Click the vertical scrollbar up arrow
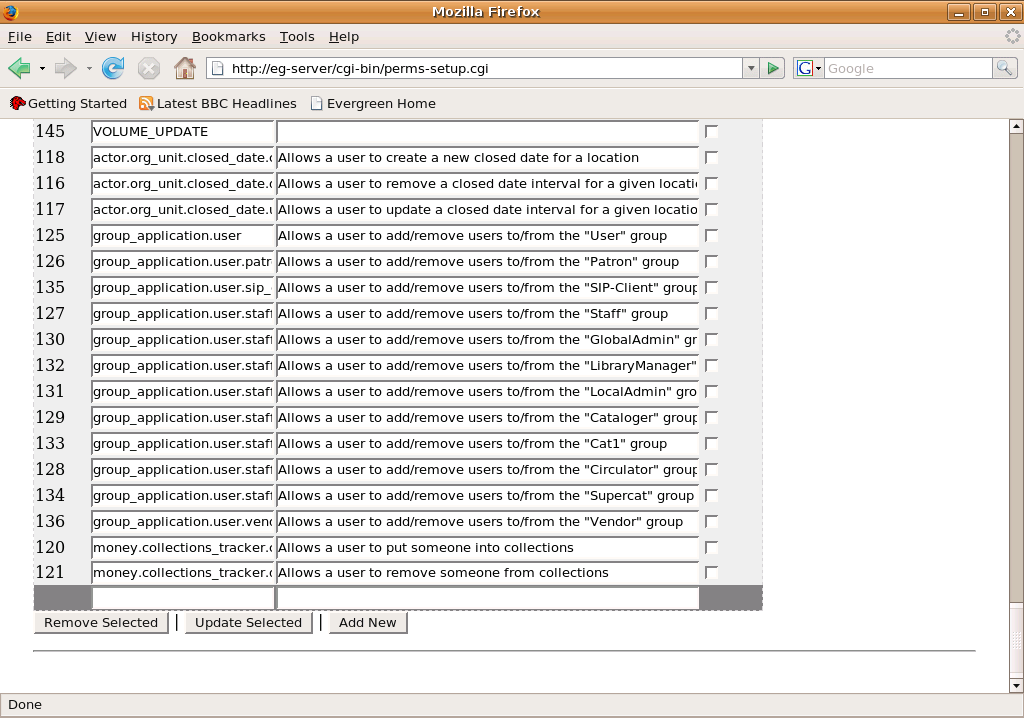 pos(1016,127)
